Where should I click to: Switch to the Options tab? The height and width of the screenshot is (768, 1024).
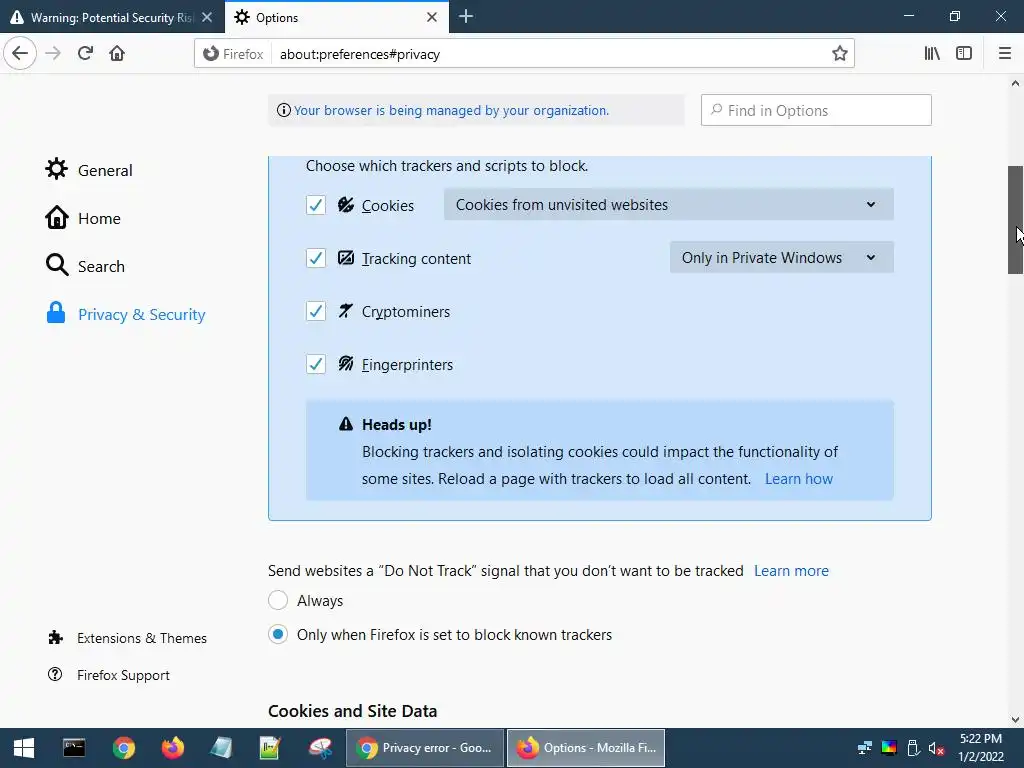336,17
